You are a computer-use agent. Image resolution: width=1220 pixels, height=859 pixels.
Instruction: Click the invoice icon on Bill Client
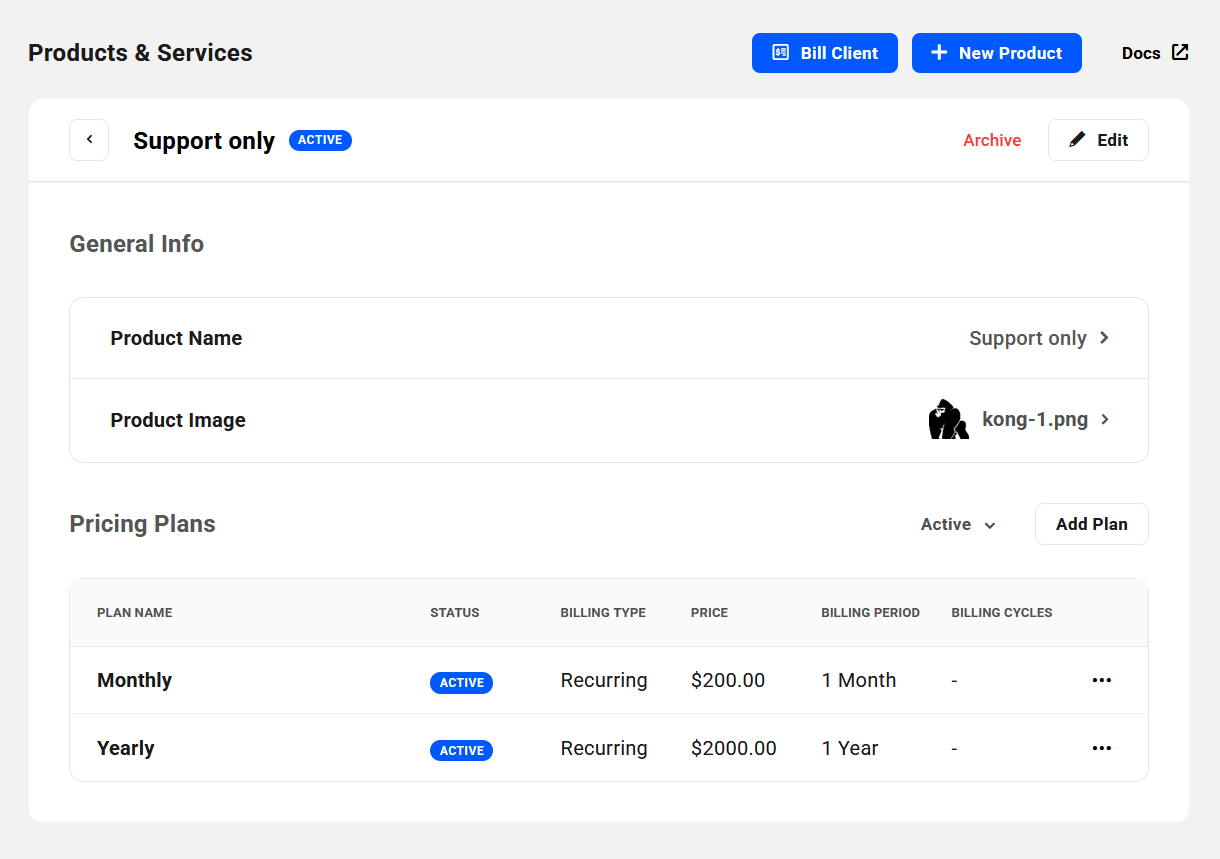coord(781,53)
